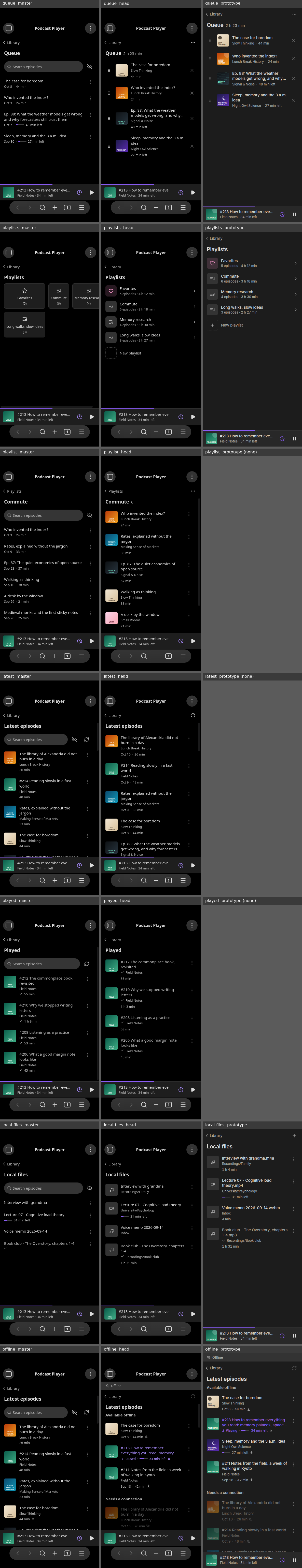Open kebab for "The case for boredom", queue master
302x1568 pixels.
point(91,82)
